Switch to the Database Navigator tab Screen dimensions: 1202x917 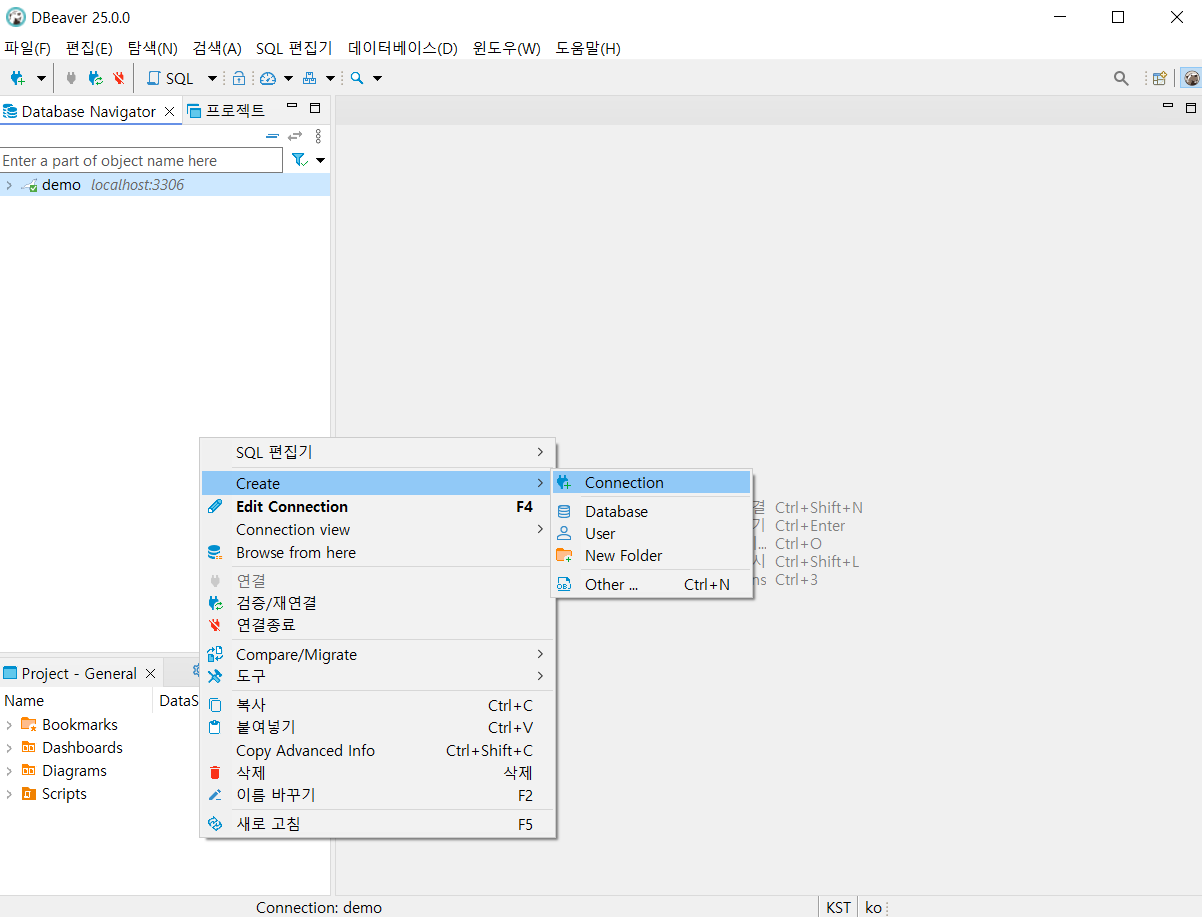[x=88, y=111]
